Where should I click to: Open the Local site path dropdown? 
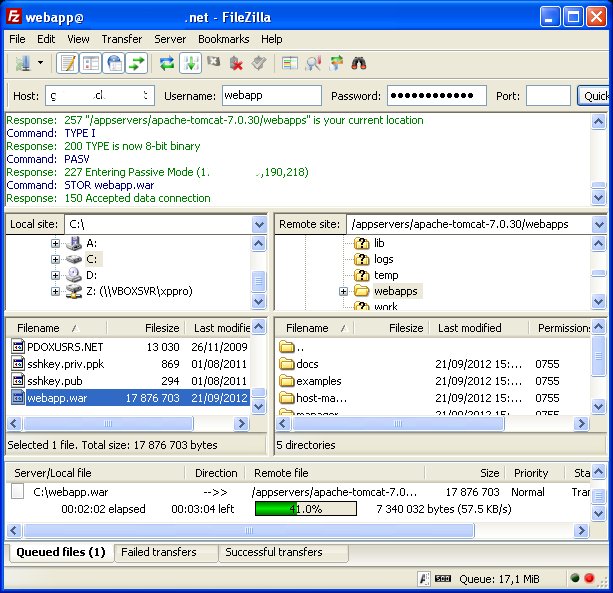click(259, 224)
